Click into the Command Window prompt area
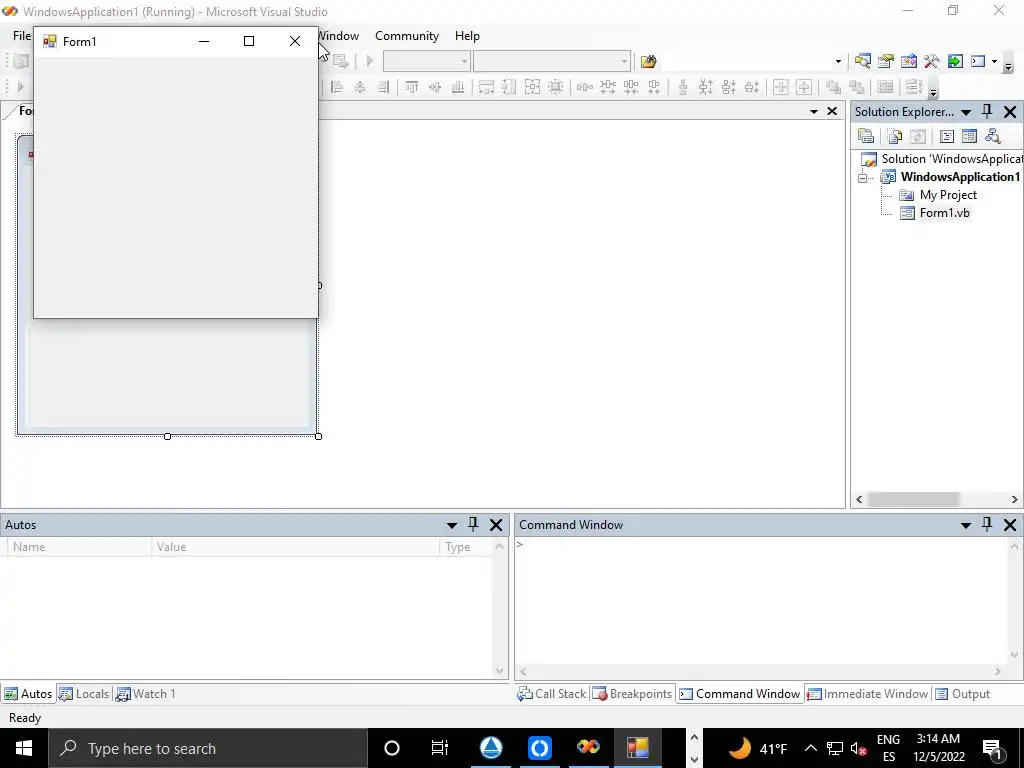The image size is (1024, 768). [761, 601]
